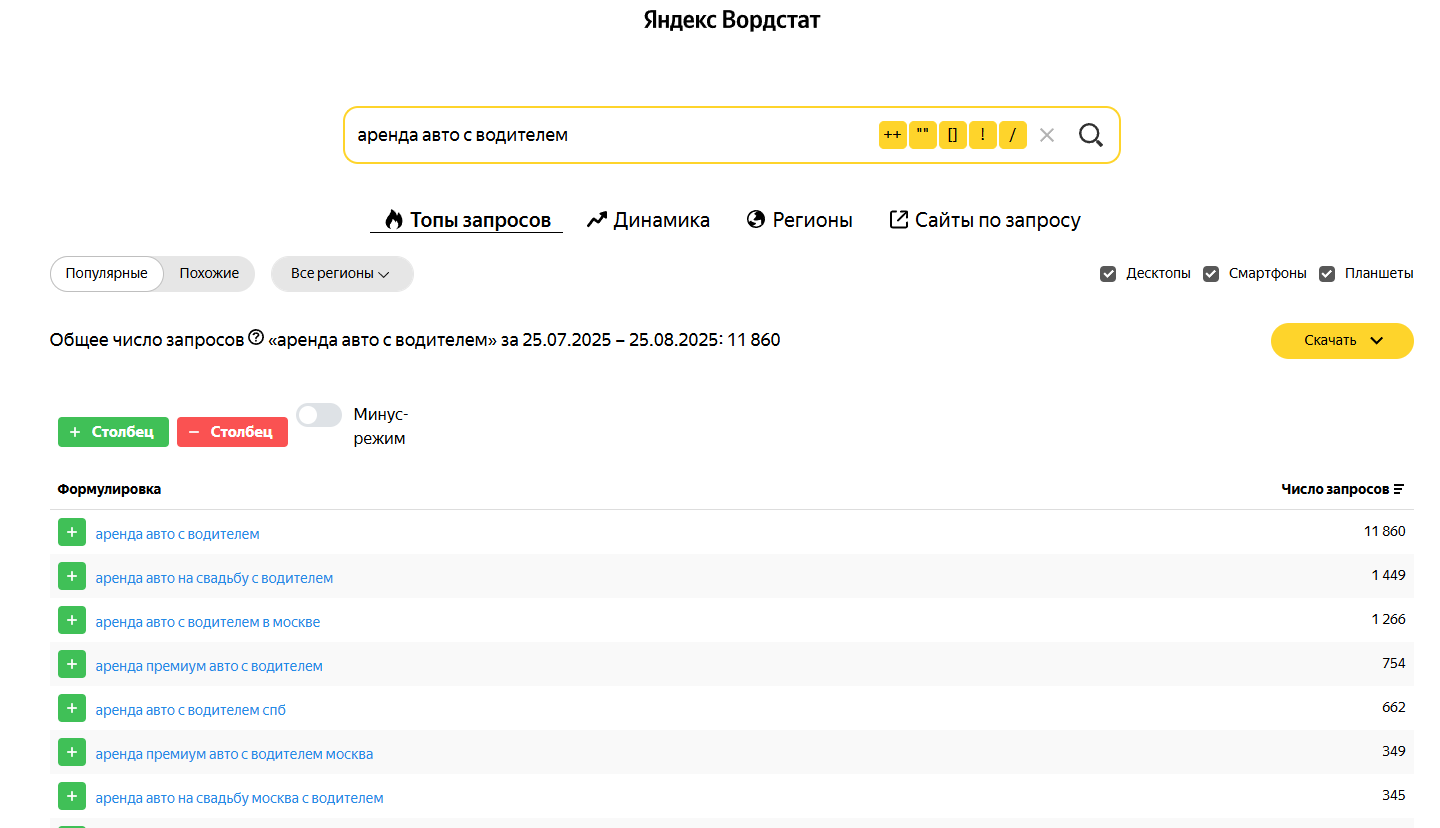Open 'аренда авто с водителем спб' link
The image size is (1440, 828).
click(191, 710)
